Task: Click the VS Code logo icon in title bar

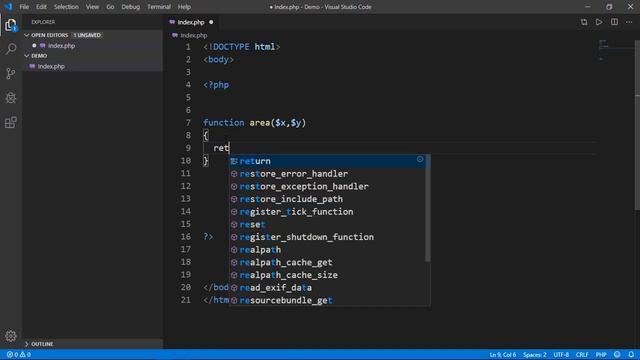Action: point(8,7)
